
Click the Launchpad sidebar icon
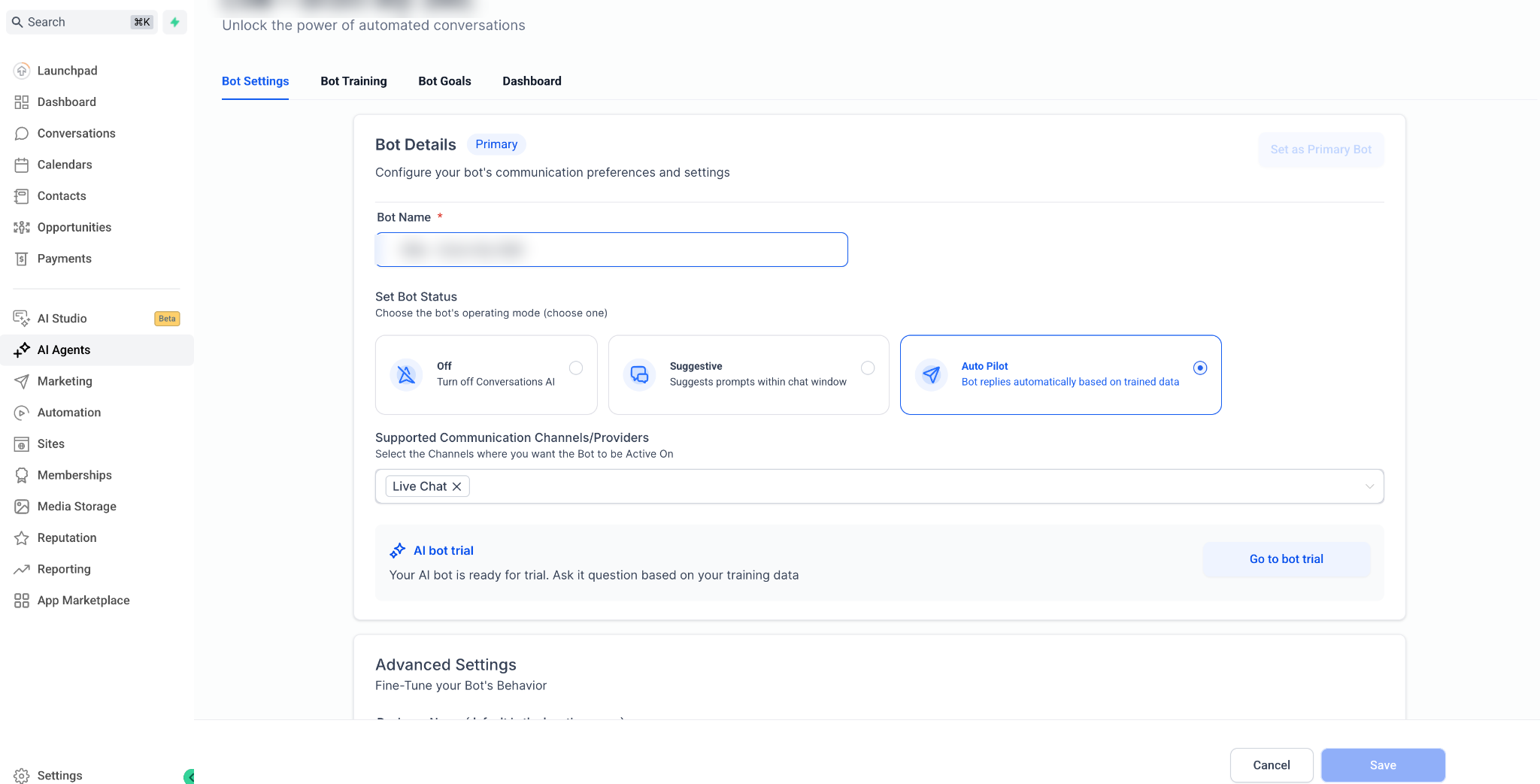click(22, 71)
